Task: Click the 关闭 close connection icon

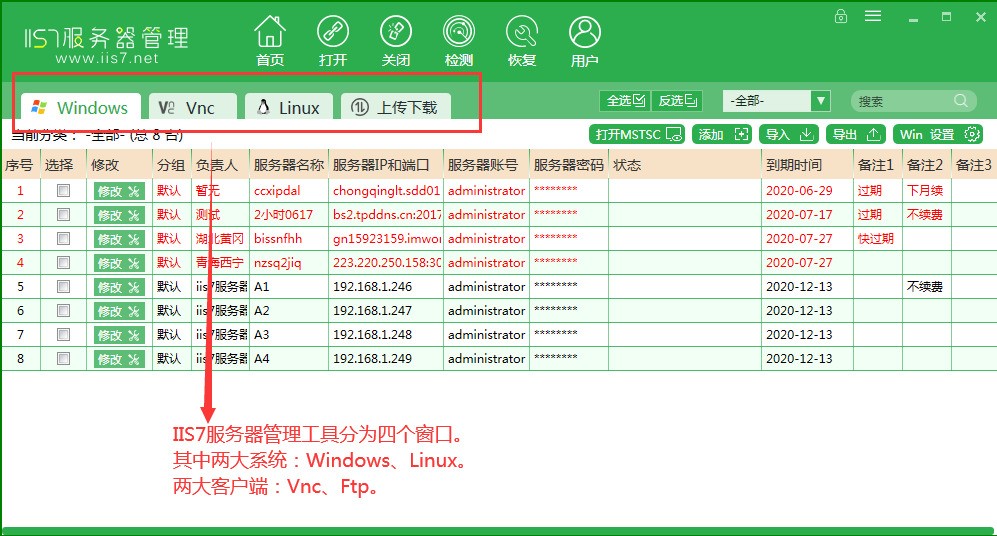Action: coord(396,33)
